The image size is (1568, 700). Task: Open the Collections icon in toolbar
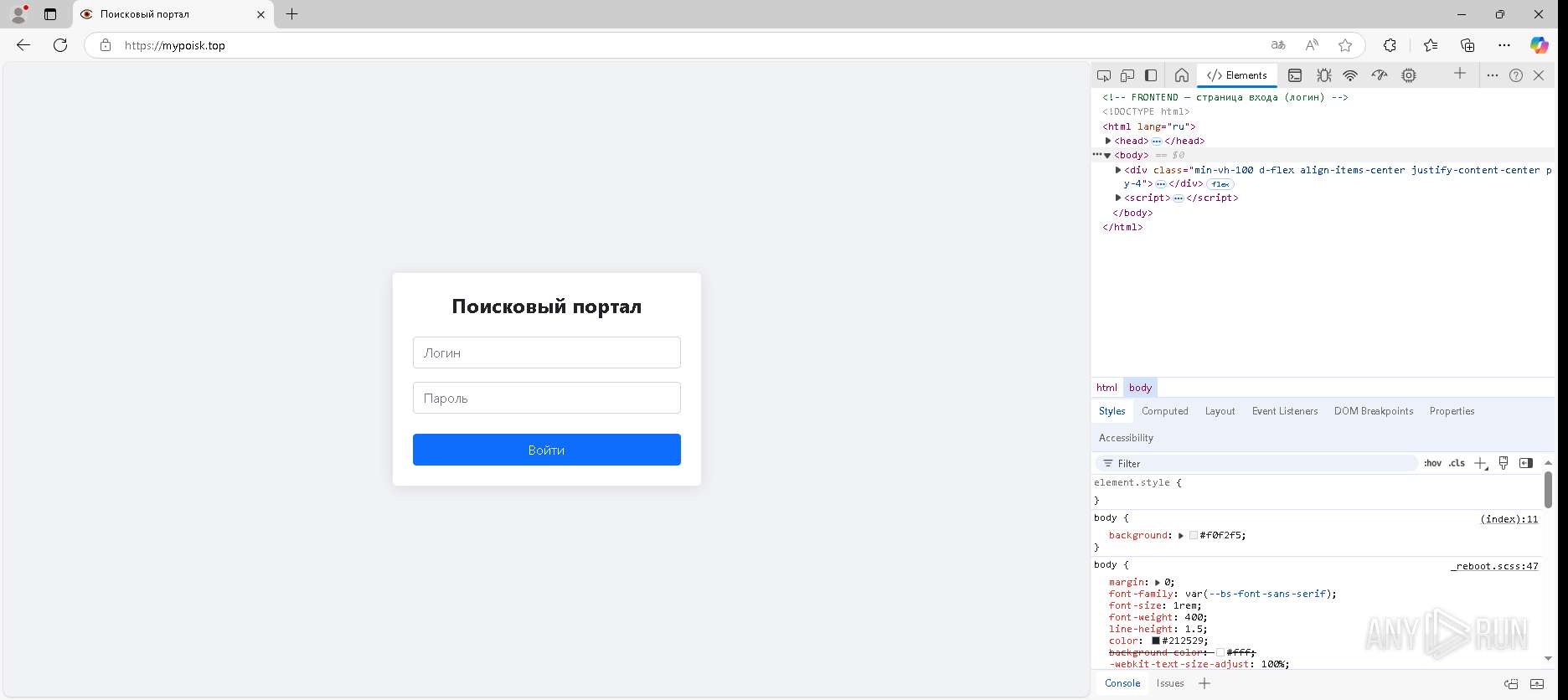pos(1467,45)
